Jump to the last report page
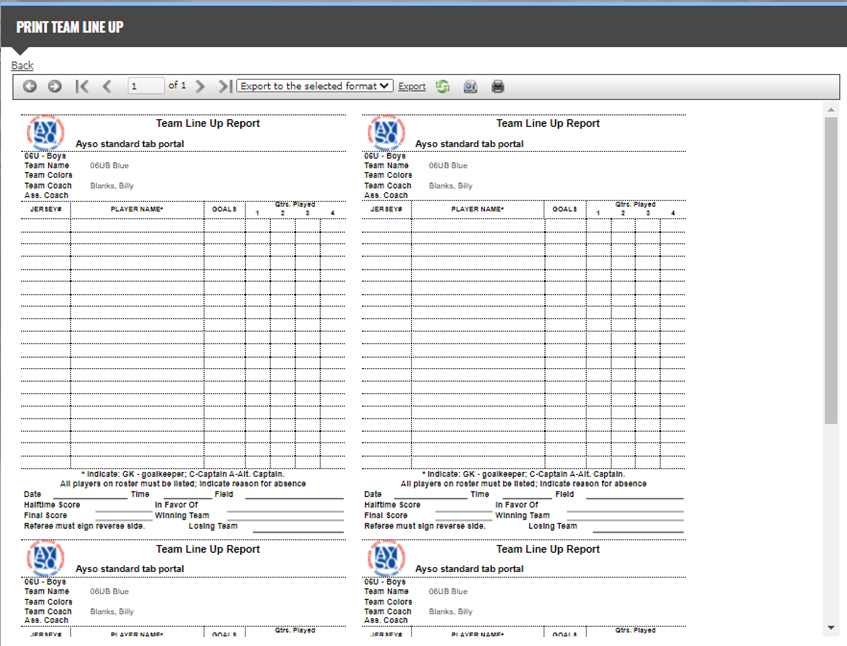The height and width of the screenshot is (646, 847). (225, 87)
